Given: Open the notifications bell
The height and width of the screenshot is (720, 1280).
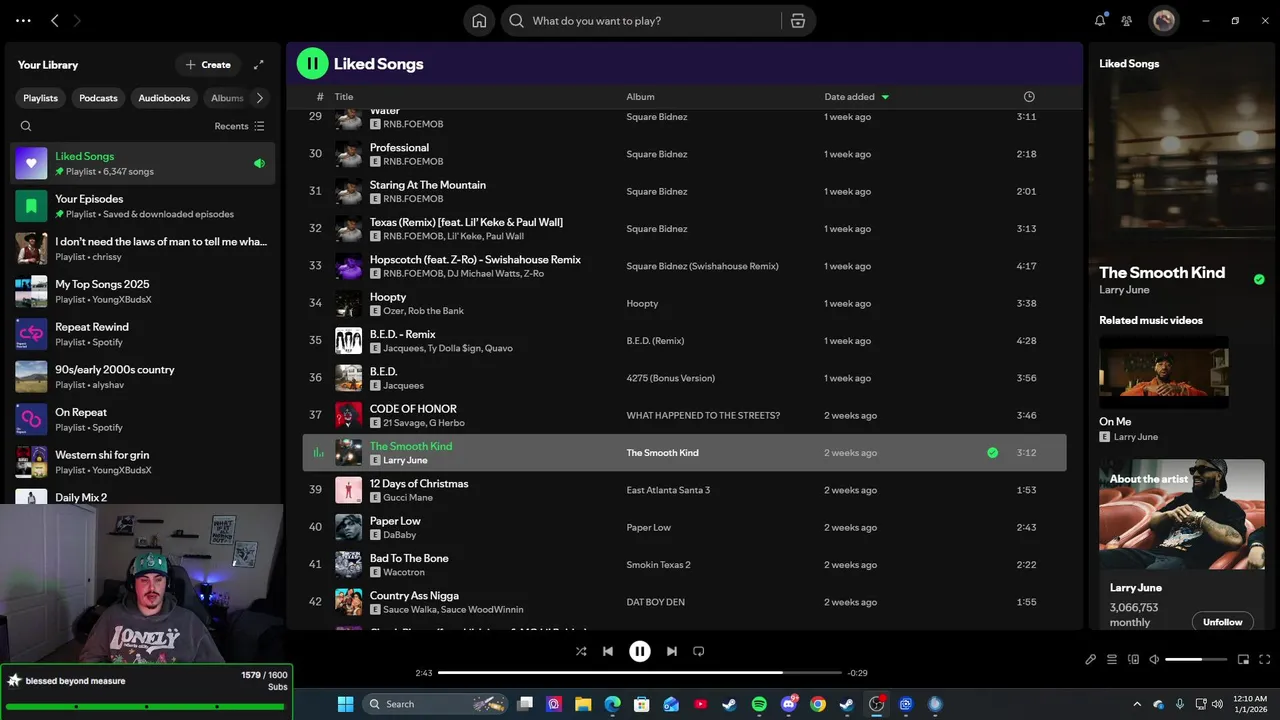Looking at the screenshot, I should [x=1100, y=20].
